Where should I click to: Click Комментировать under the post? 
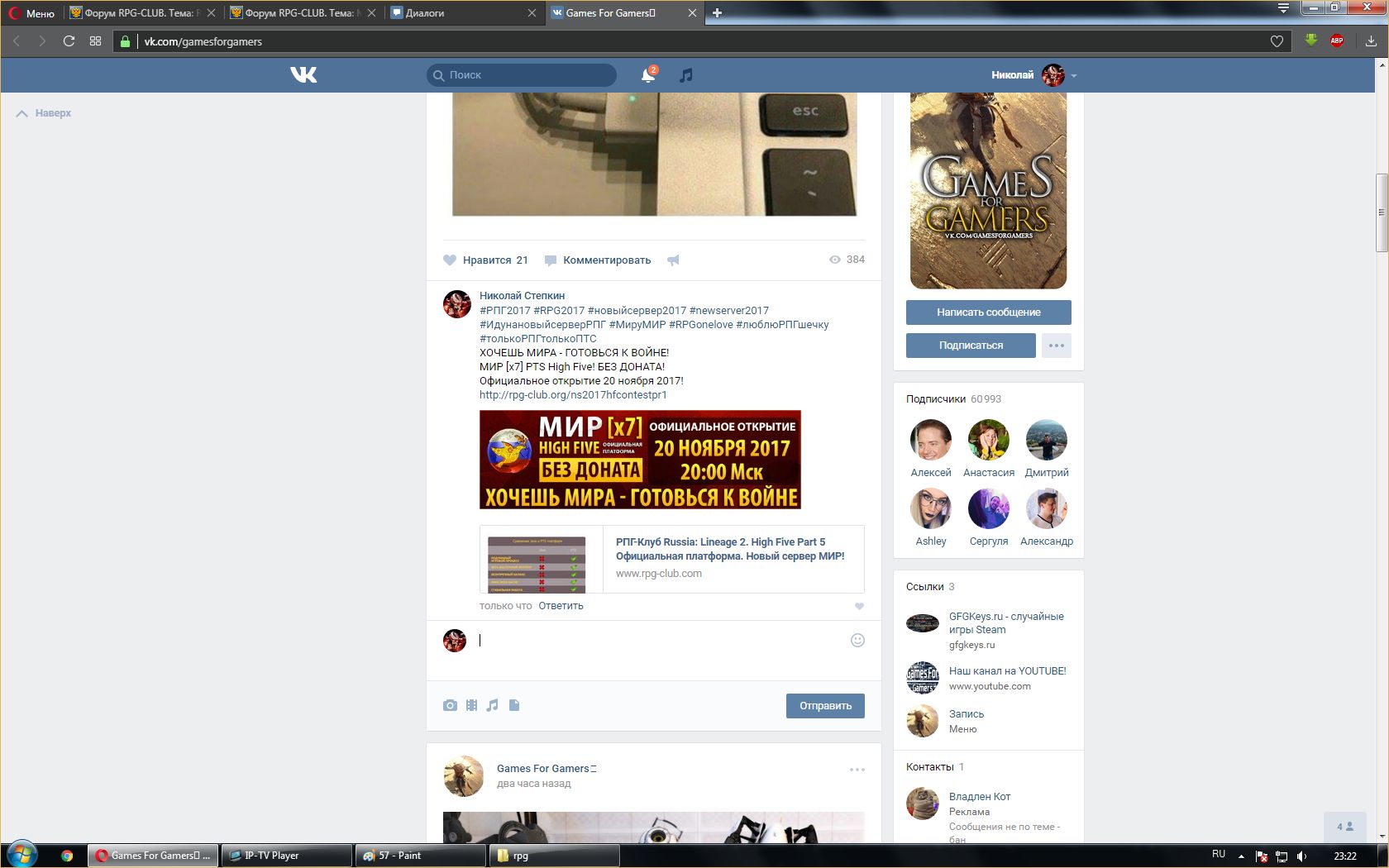pos(598,260)
